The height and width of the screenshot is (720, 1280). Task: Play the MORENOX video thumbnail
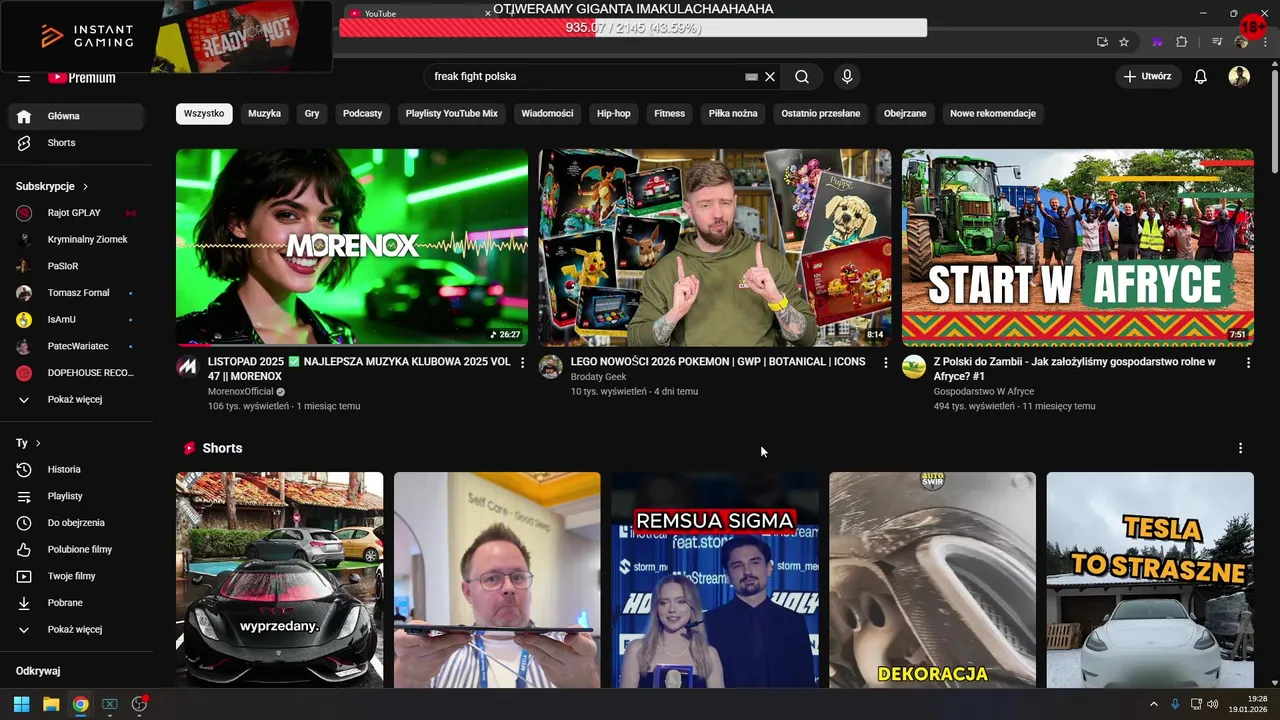[352, 247]
